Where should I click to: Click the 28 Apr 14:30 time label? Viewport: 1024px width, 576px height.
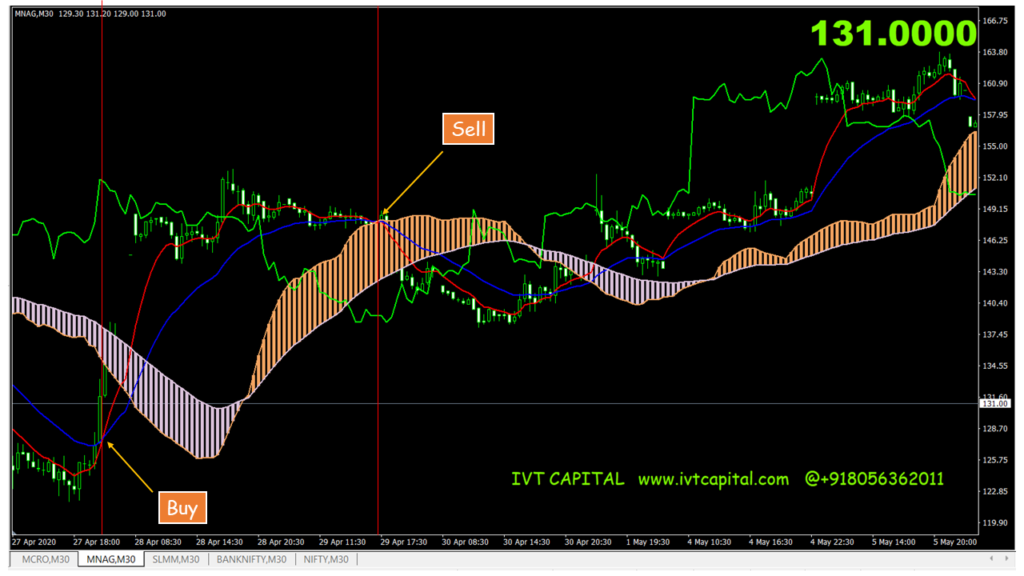[219, 542]
